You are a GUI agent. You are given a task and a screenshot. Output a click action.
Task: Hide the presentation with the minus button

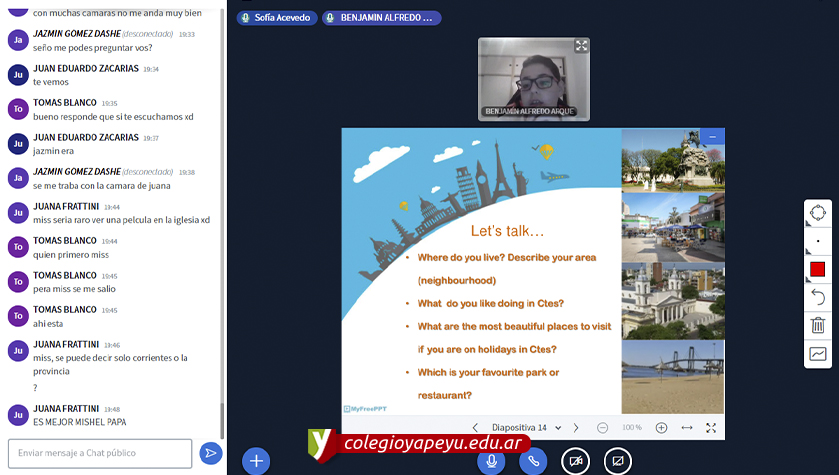pyautogui.click(x=712, y=136)
